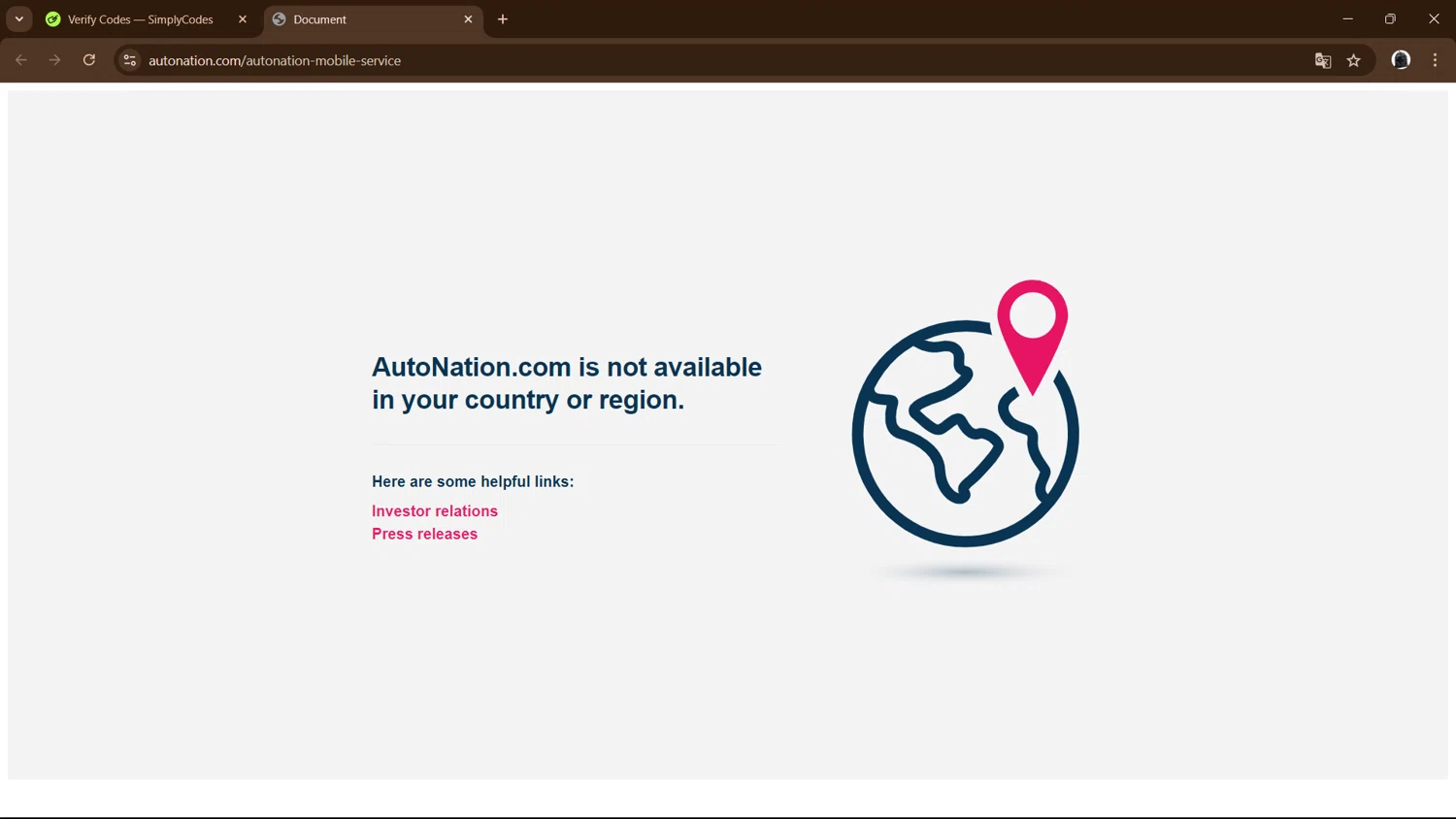
Task: Open a new browser tab
Action: [503, 19]
